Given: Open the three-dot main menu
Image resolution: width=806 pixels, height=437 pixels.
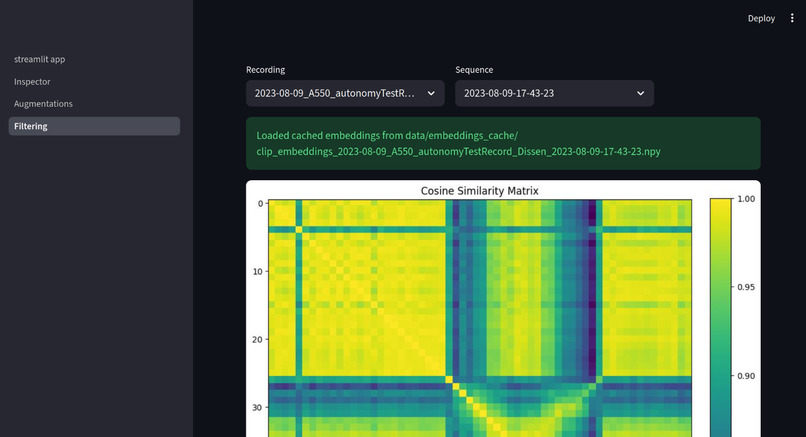Looking at the screenshot, I should [792, 19].
